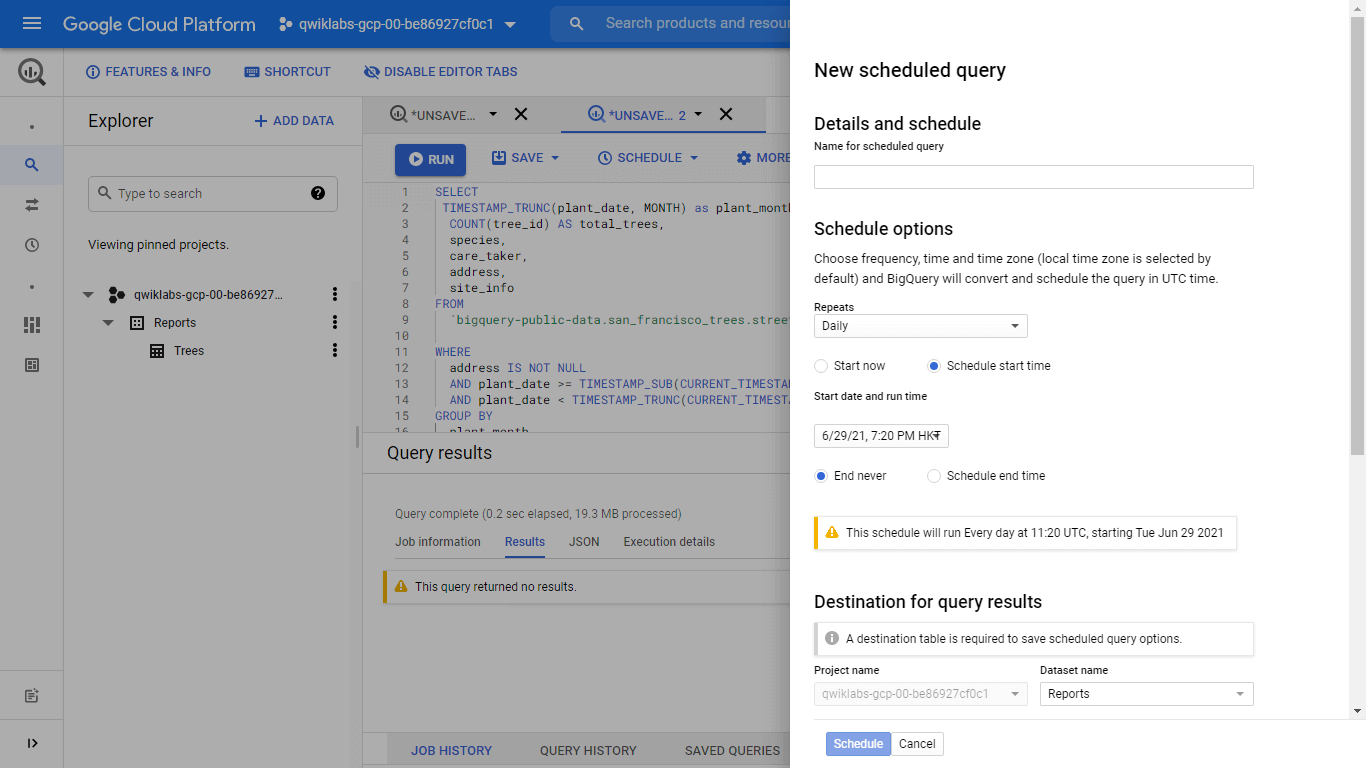Open the QUERY HISTORY tab
The height and width of the screenshot is (768, 1366).
[588, 750]
